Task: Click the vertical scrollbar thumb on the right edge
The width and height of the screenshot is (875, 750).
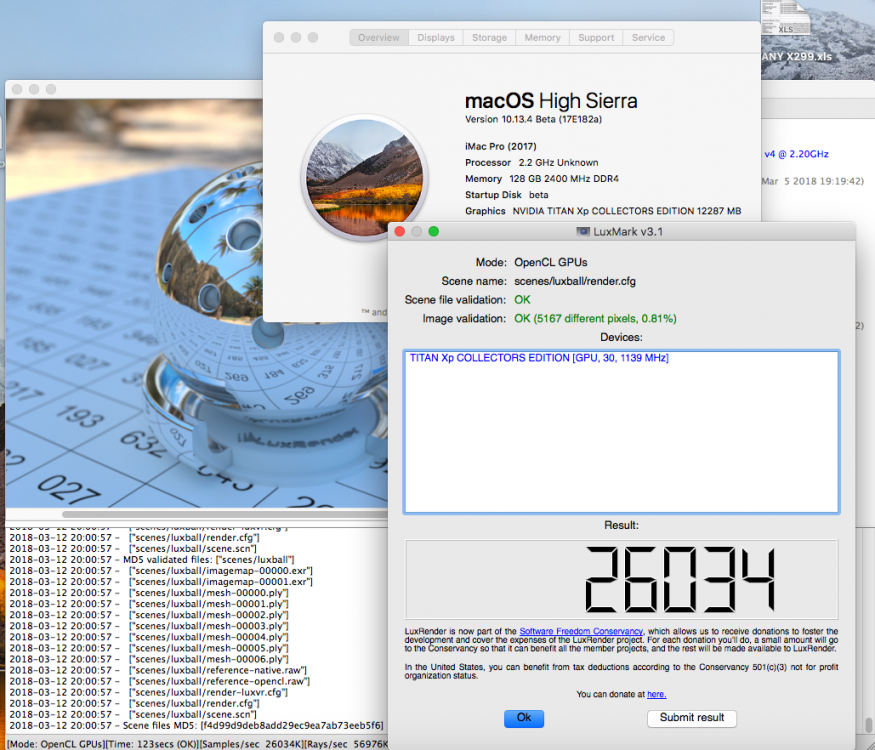Action: [x=869, y=723]
